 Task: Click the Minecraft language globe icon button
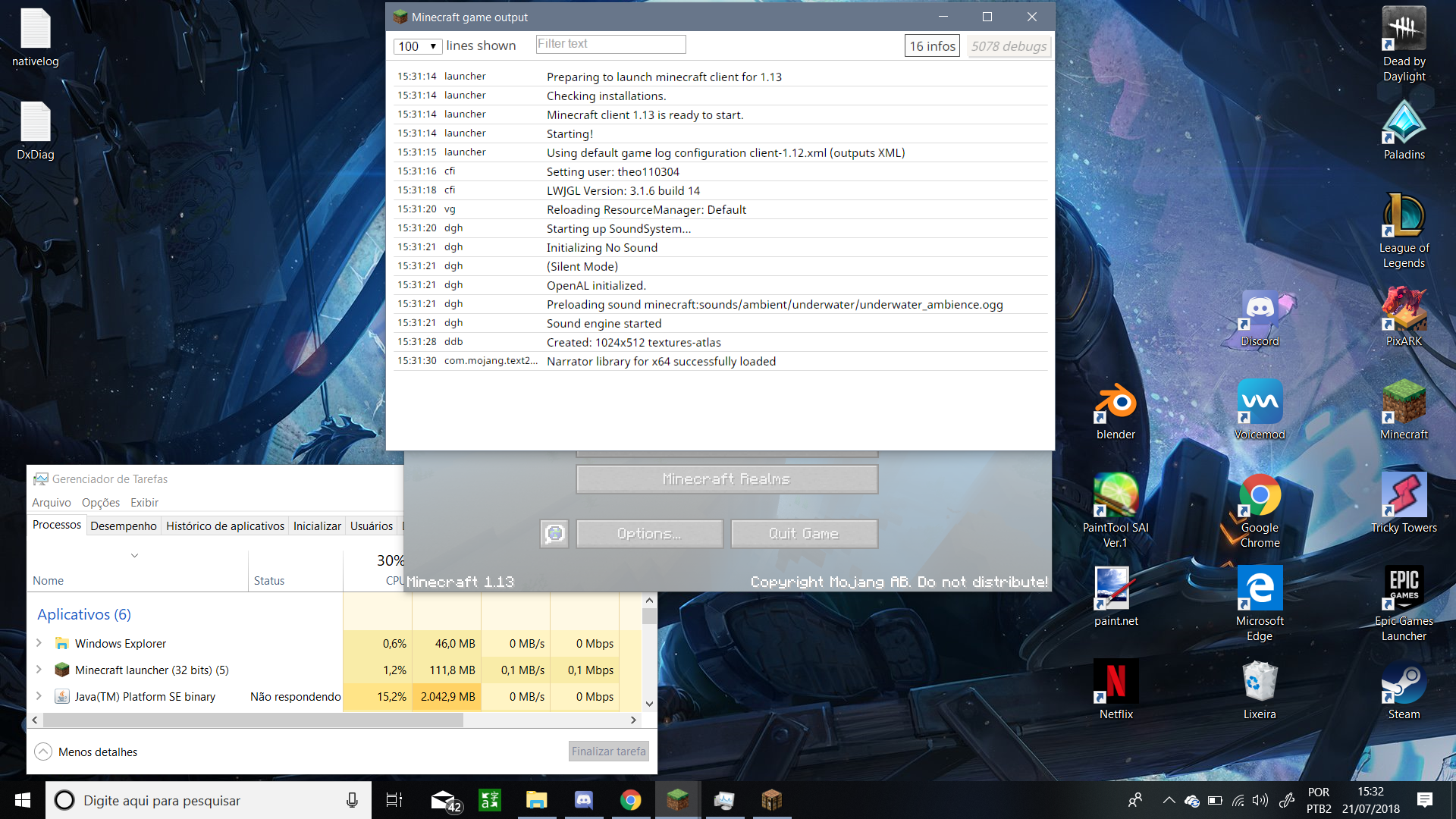(554, 534)
